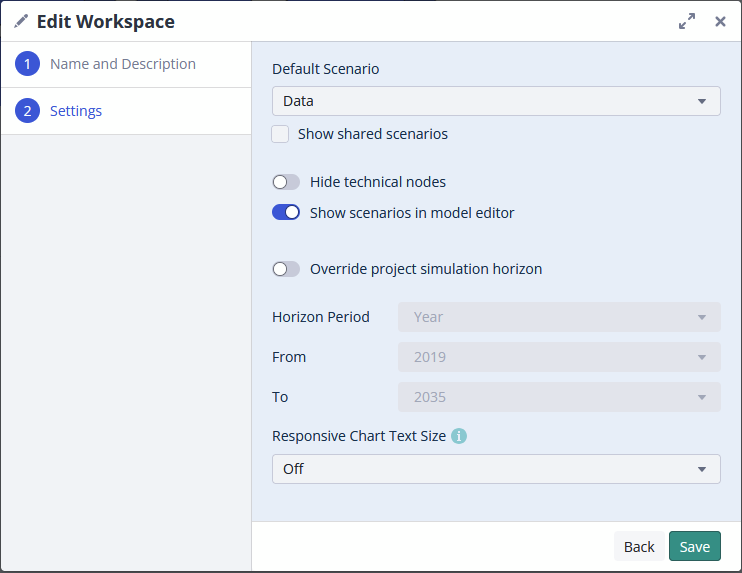Close the Edit Workspace dialog
The image size is (742, 573).
coord(720,21)
